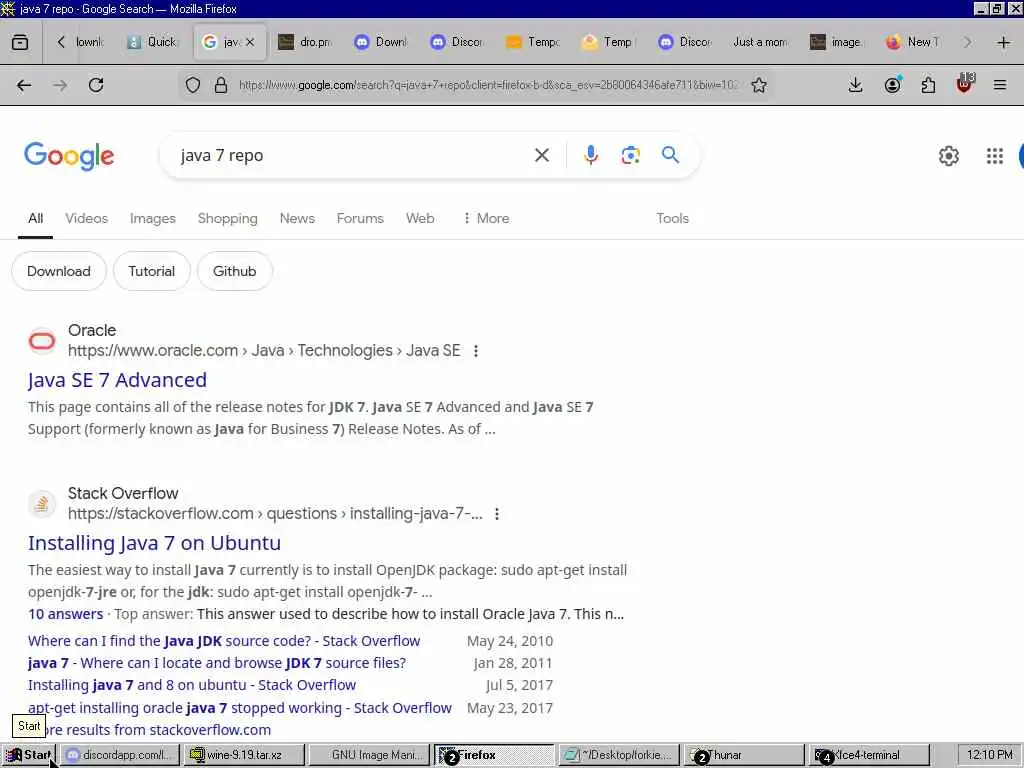Open the Google apps grid
1024x768 pixels.
point(995,156)
